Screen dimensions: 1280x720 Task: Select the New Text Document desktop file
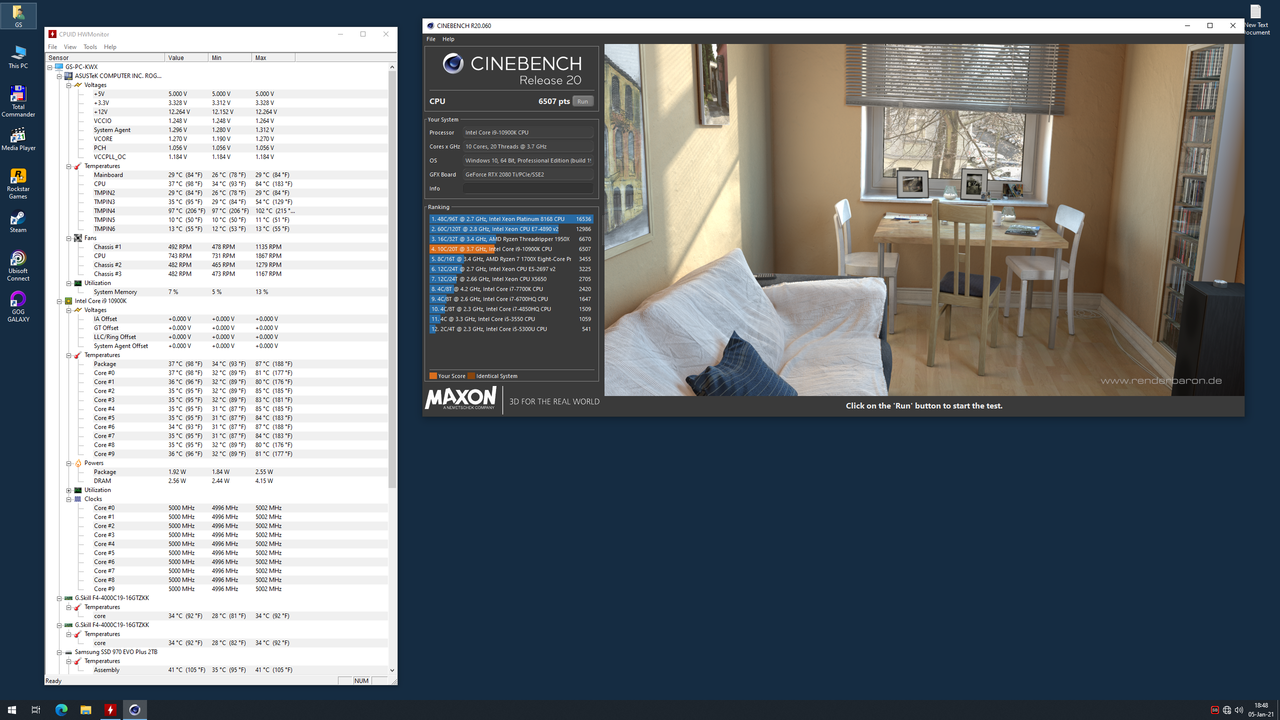[1256, 19]
